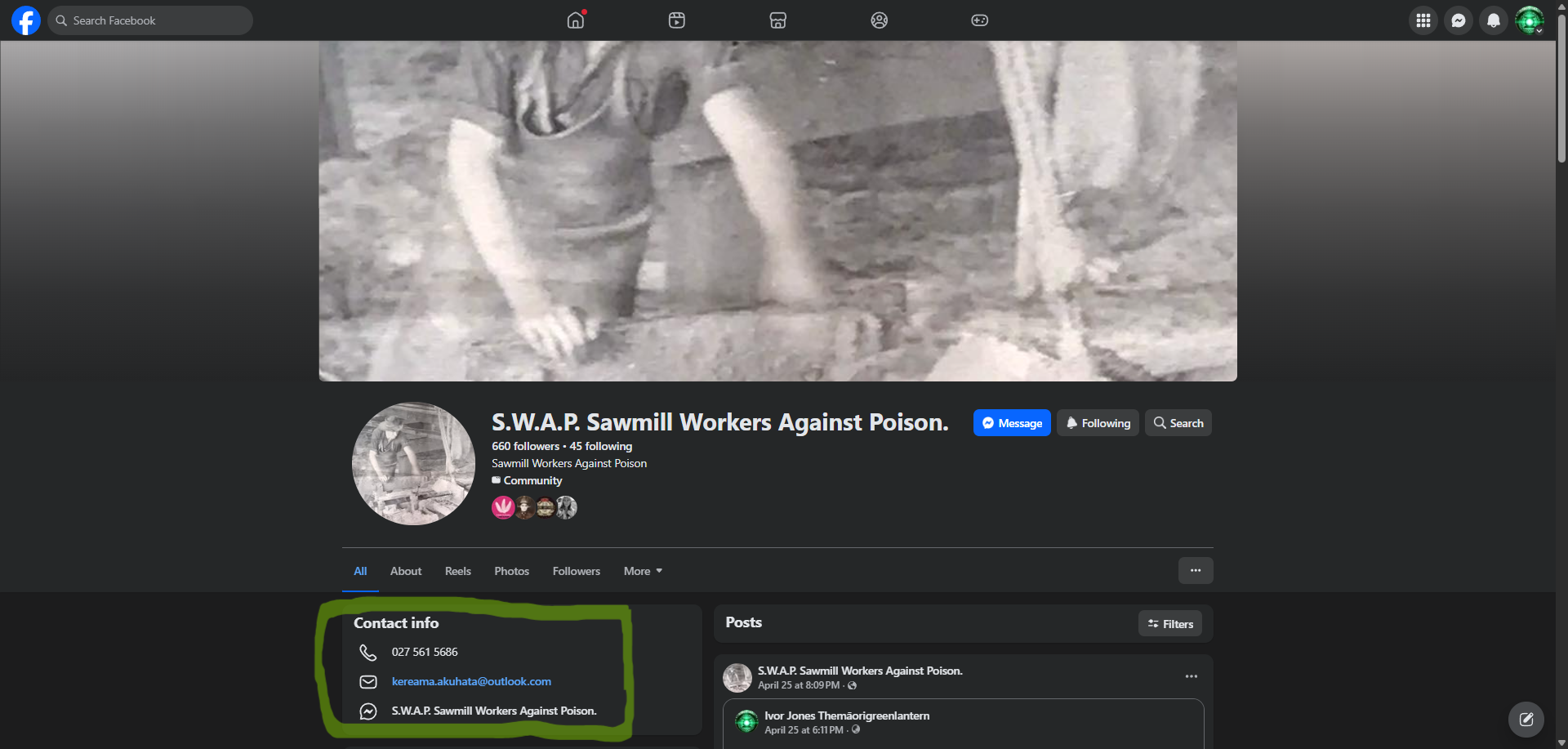
Task: Click the 45 following link
Action: 601,446
